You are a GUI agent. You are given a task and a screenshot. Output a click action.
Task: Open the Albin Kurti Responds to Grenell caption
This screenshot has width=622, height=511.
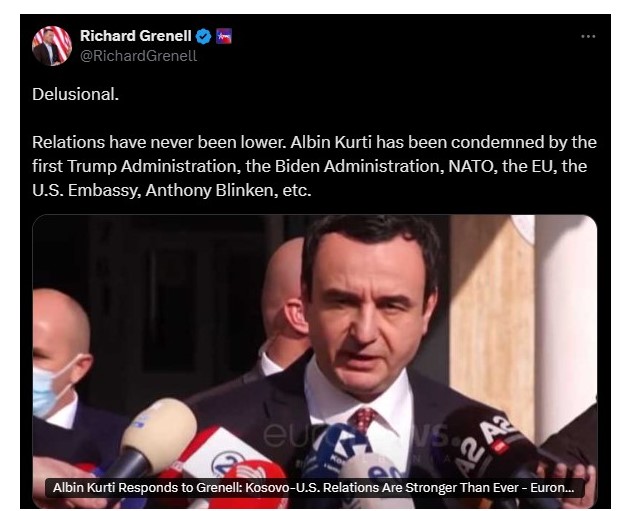click(x=313, y=488)
